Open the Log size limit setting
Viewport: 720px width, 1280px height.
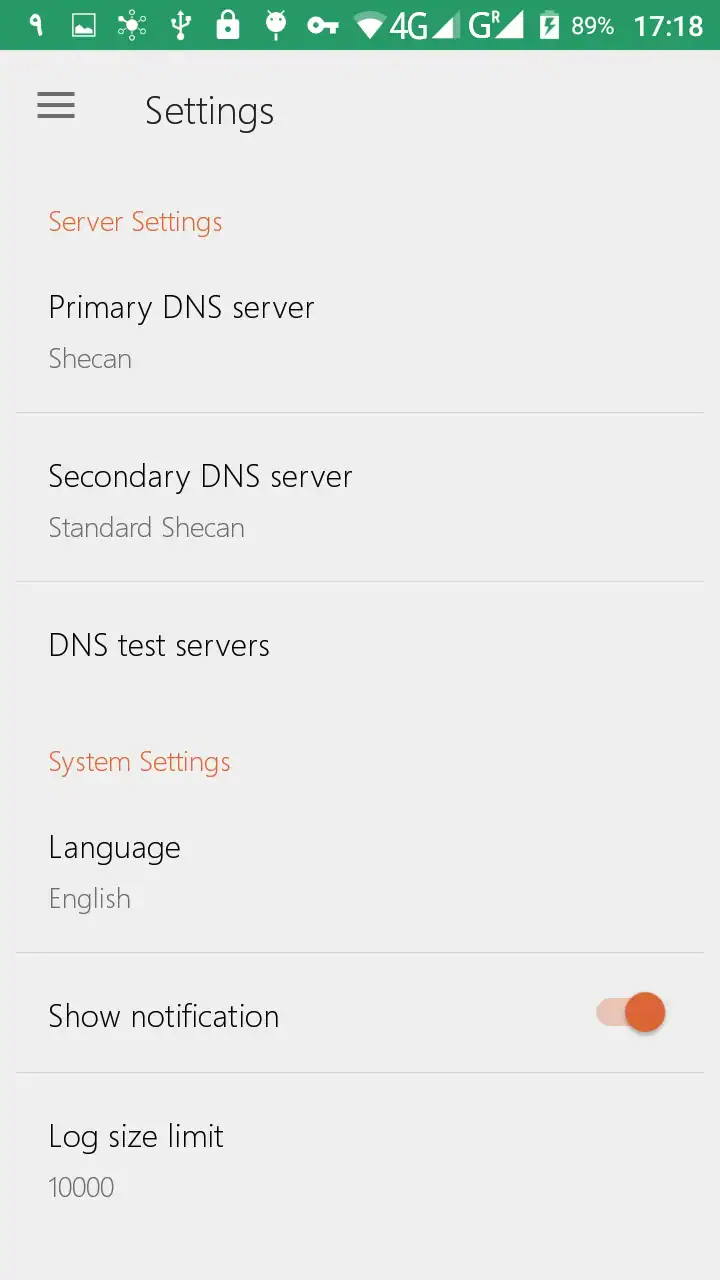coord(360,1160)
